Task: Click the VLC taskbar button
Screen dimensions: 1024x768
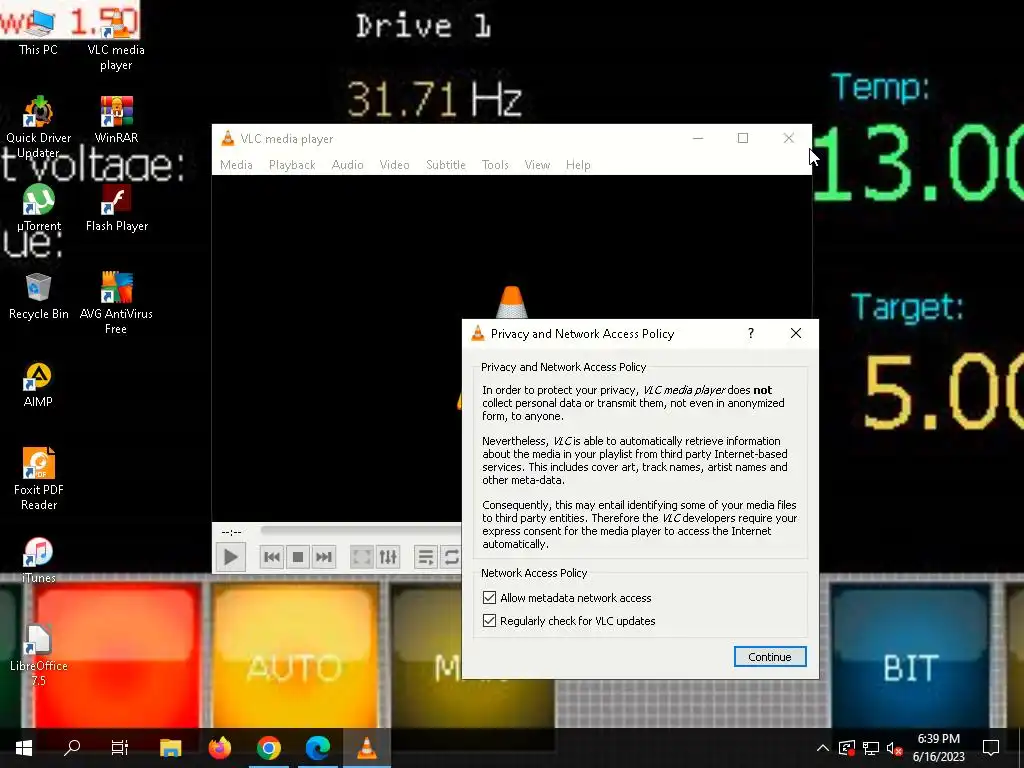Action: 366,748
